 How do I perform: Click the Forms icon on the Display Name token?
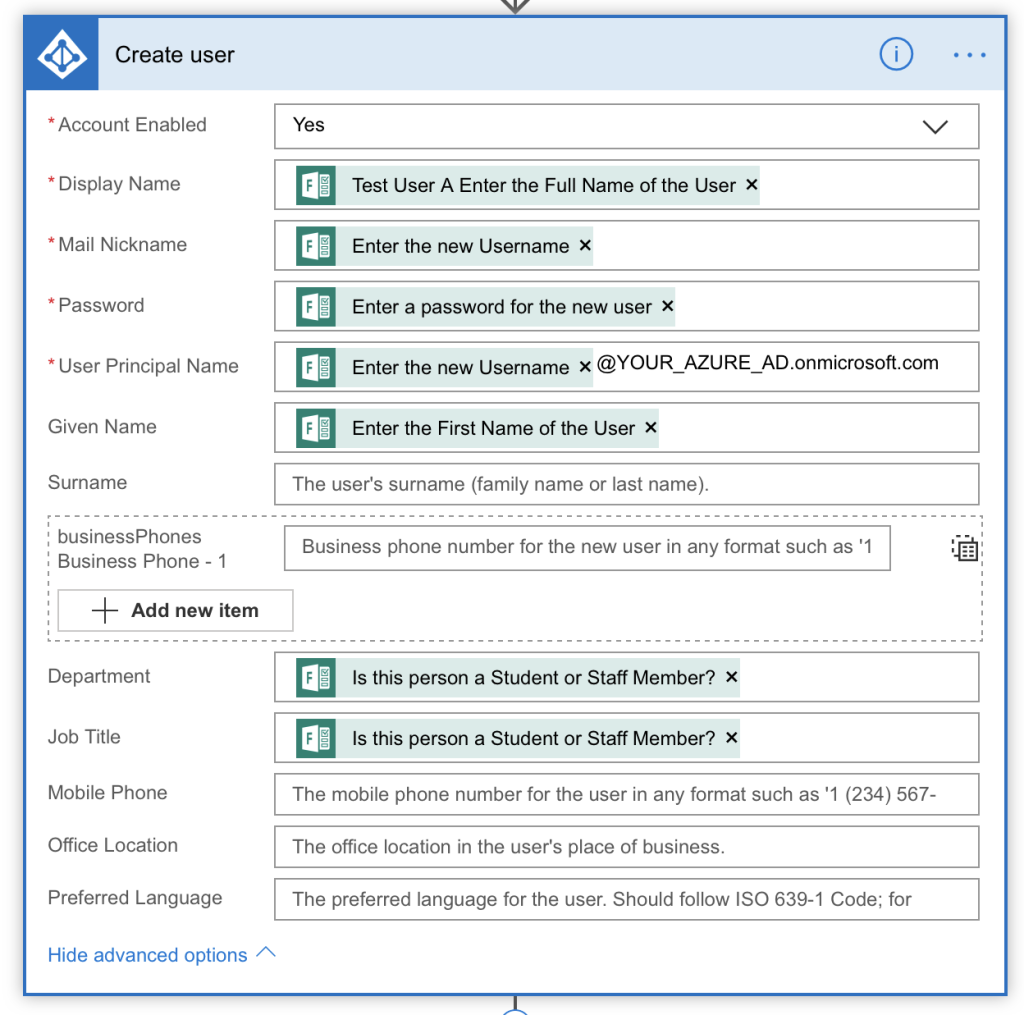pyautogui.click(x=318, y=185)
